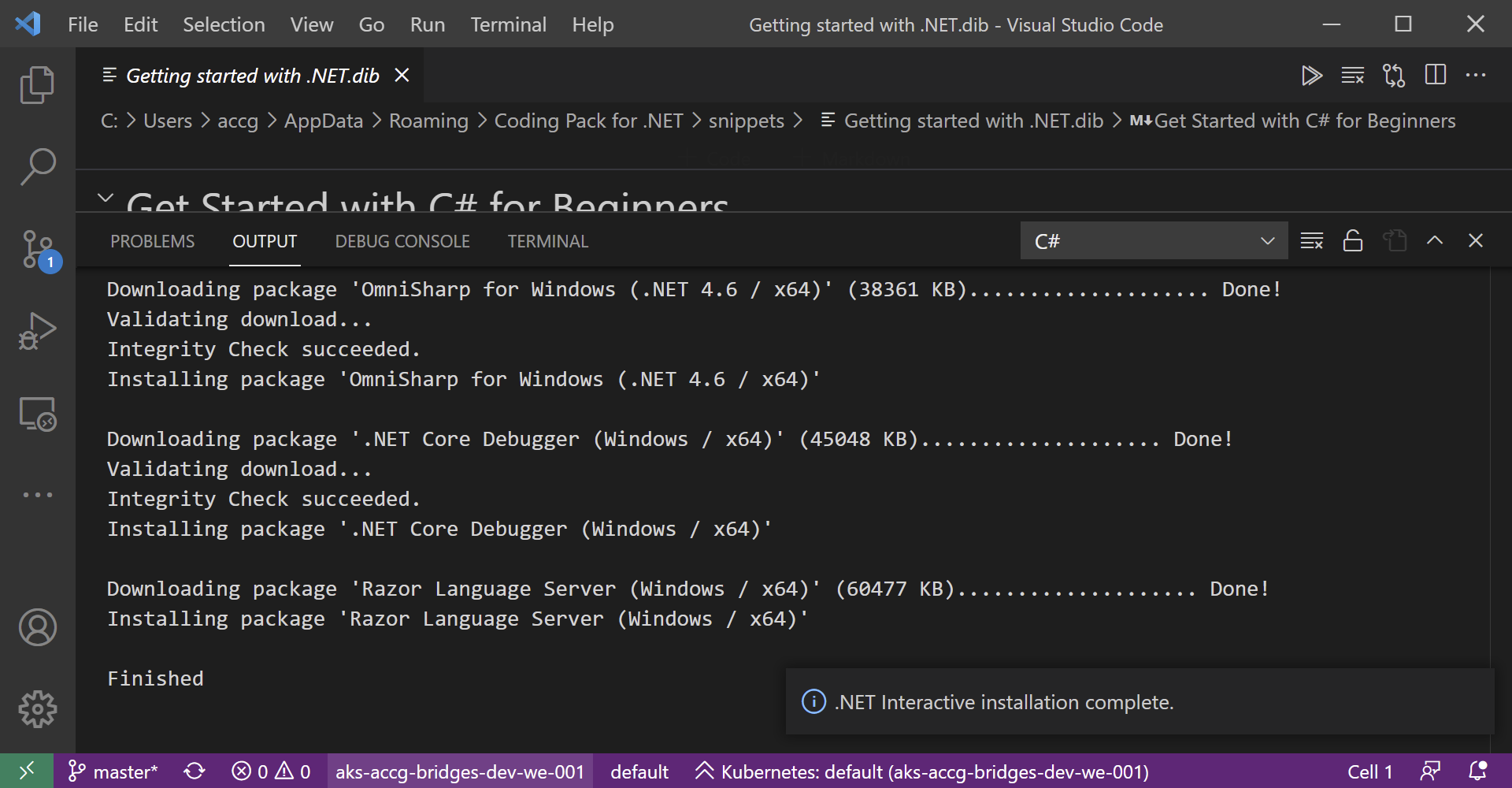The height and width of the screenshot is (788, 1512).
Task: Select the OUTPUT tab
Action: click(x=265, y=241)
